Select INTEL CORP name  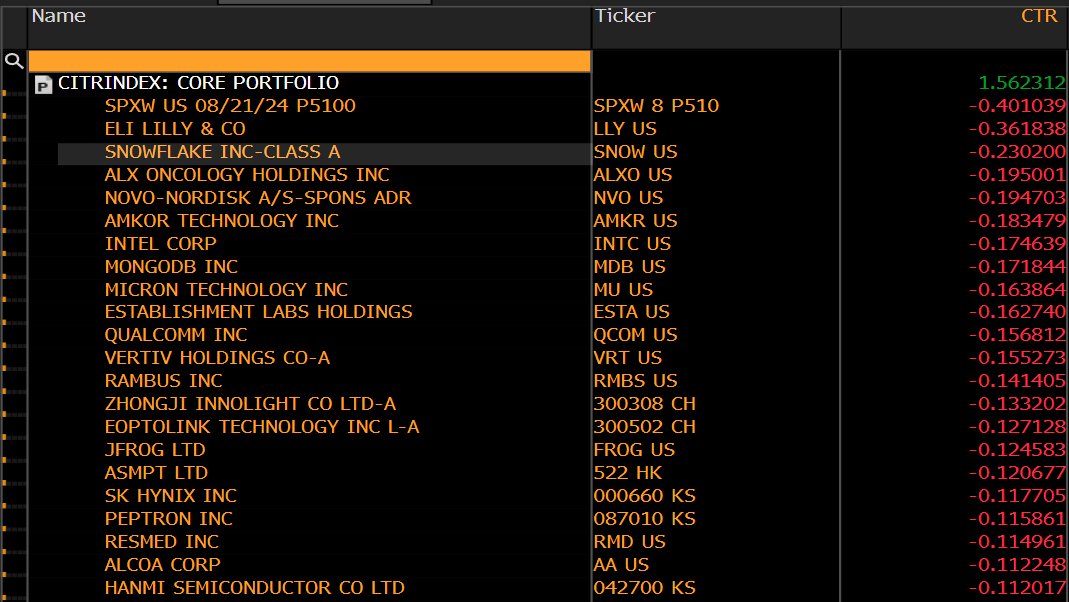click(x=160, y=243)
